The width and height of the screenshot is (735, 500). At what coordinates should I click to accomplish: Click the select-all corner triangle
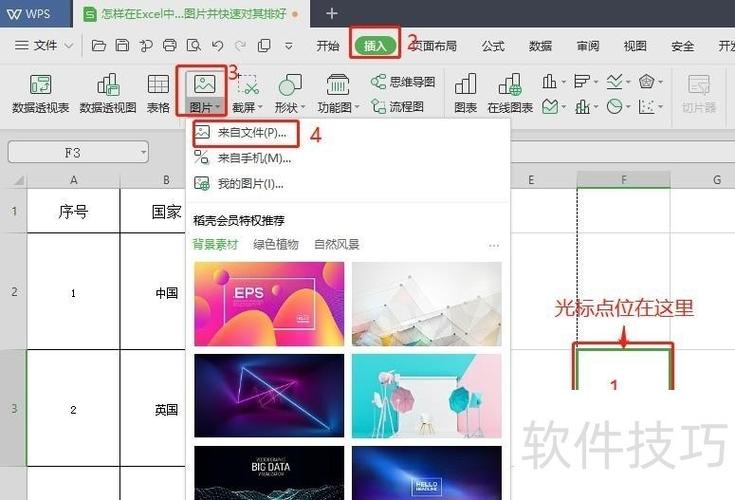tap(17, 180)
